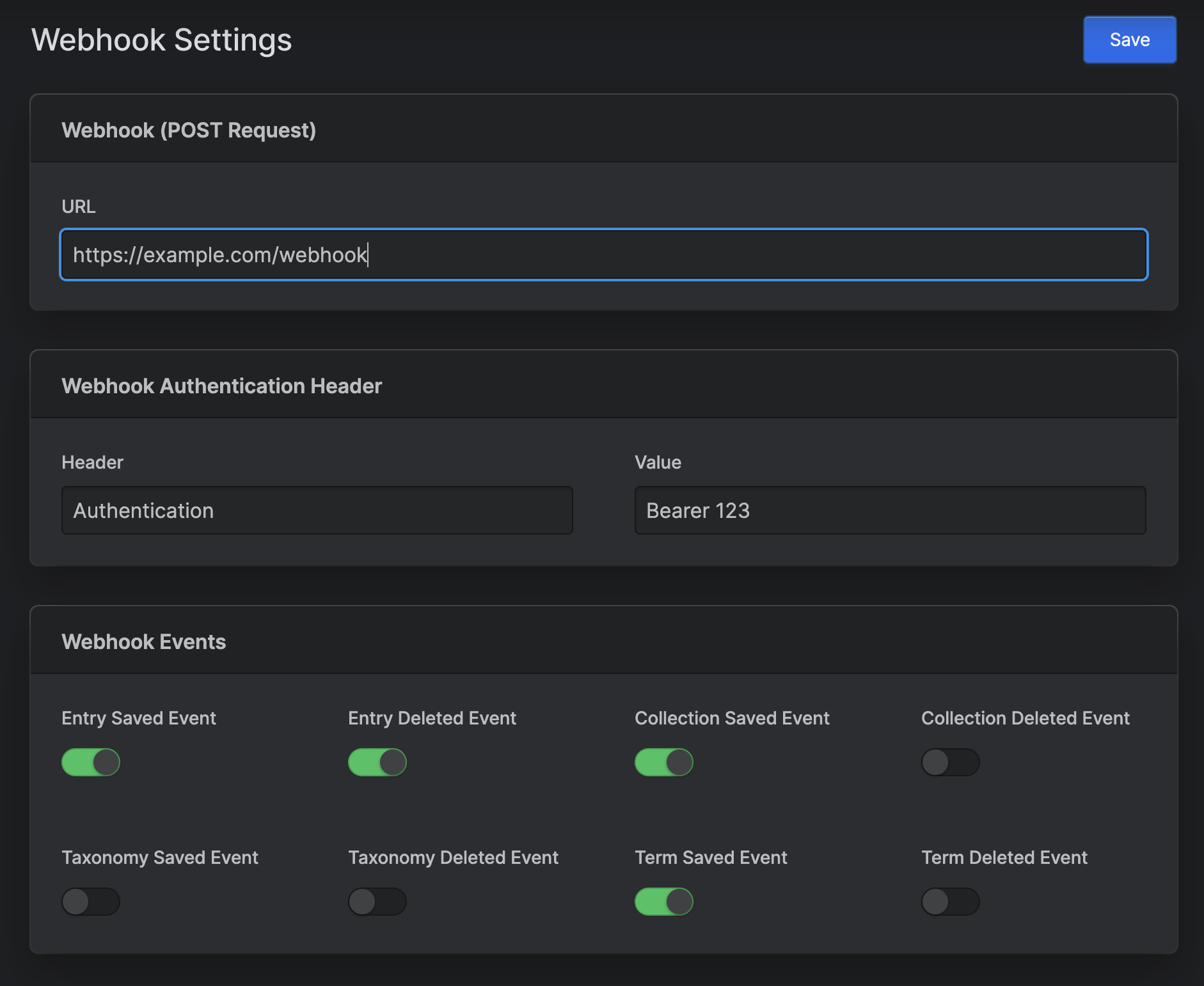Screen dimensions: 1204x986
Task: Disable the Collection Saved Event toggle
Action: pyautogui.click(x=664, y=762)
